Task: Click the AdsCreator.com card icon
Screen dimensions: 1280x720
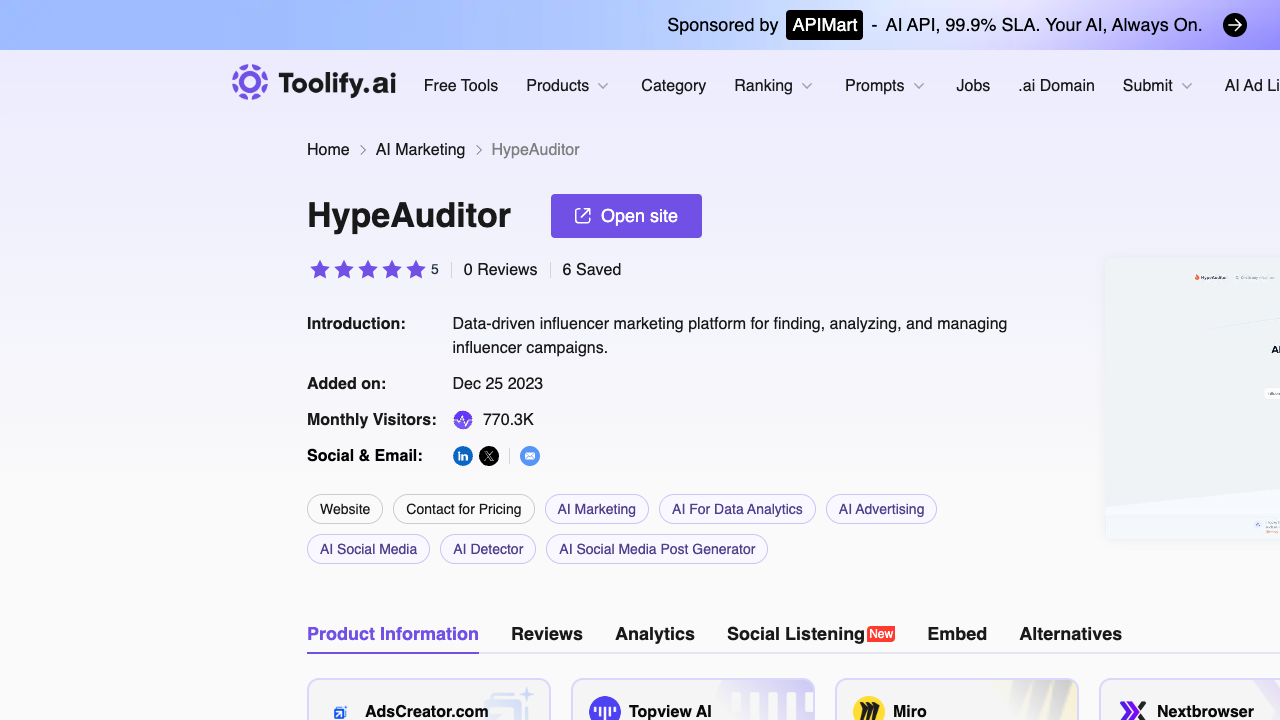Action: tap(340, 711)
